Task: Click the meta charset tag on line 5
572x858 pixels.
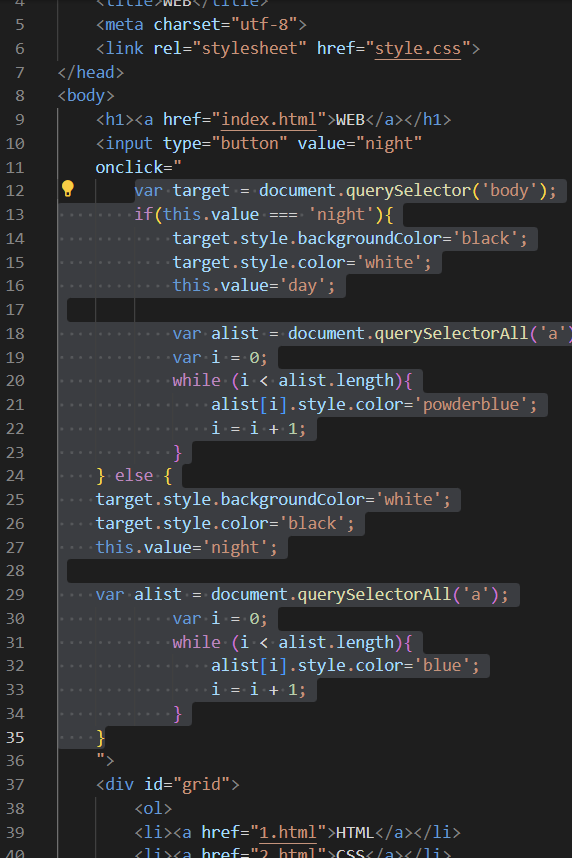Action: [x=201, y=25]
